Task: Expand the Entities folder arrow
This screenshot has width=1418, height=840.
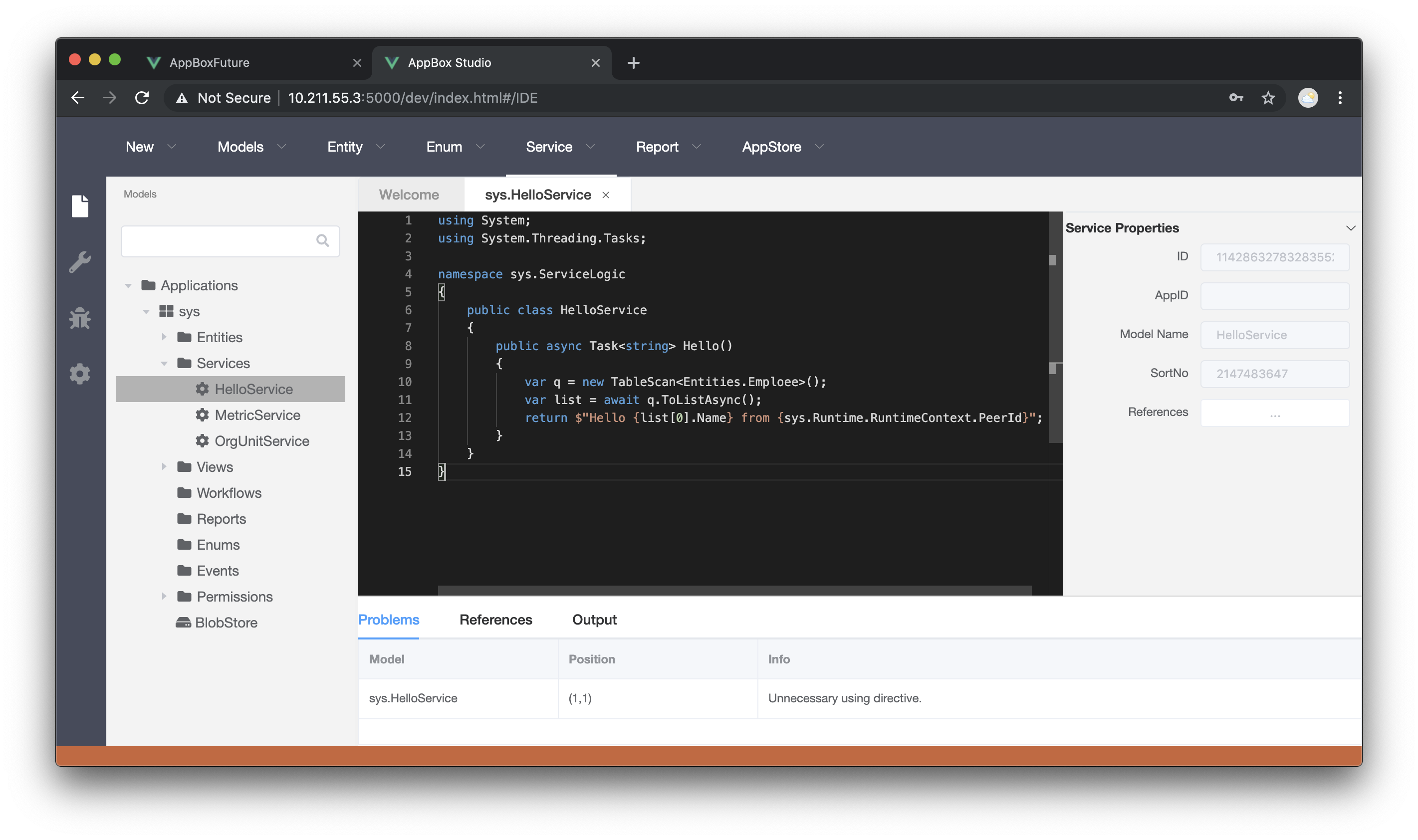Action: coord(164,337)
